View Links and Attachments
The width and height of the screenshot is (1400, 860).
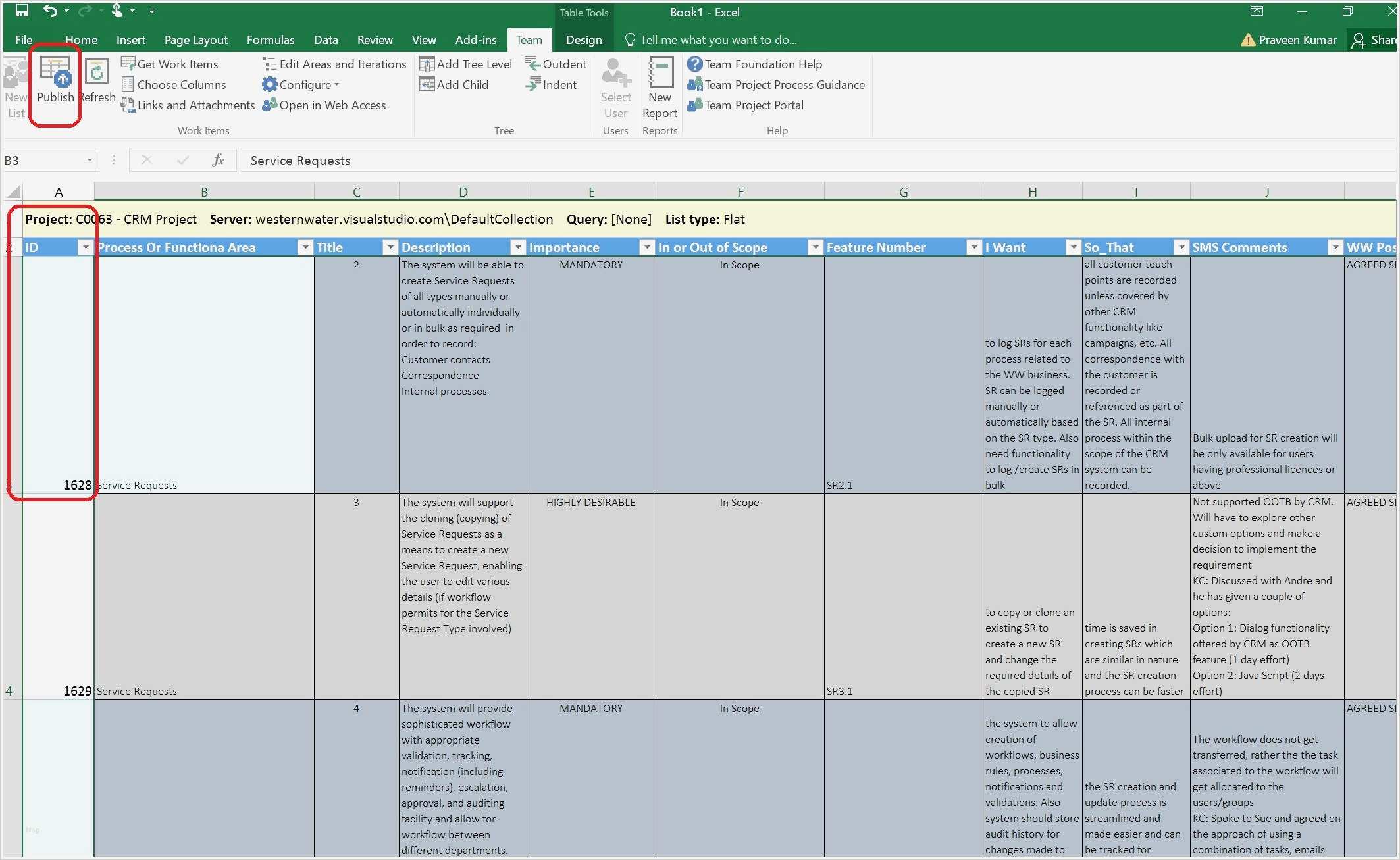pos(195,105)
